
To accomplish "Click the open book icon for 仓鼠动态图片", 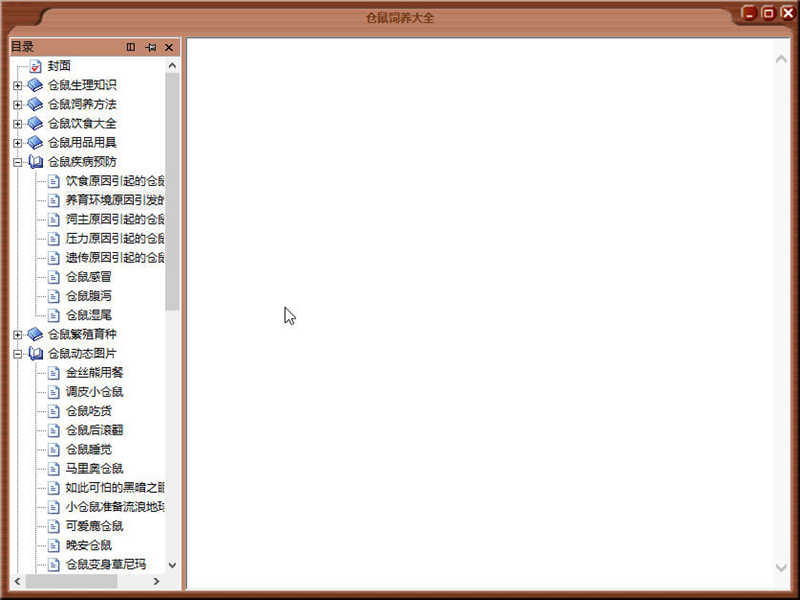I will click(x=36, y=353).
